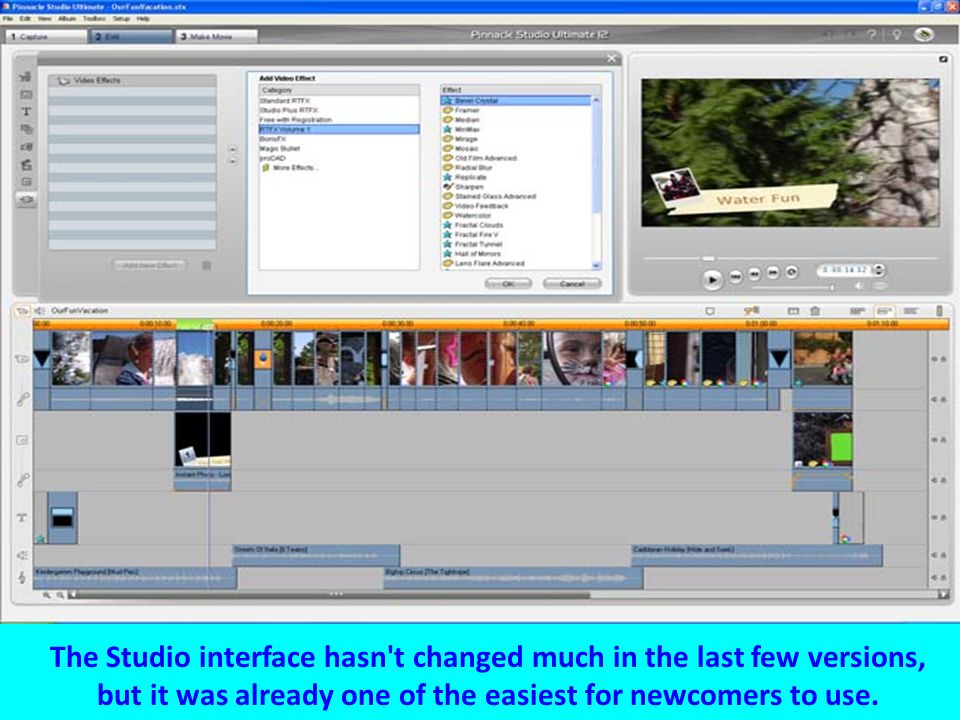
Task: Click the player scrubber slider handle
Action: click(x=708, y=258)
